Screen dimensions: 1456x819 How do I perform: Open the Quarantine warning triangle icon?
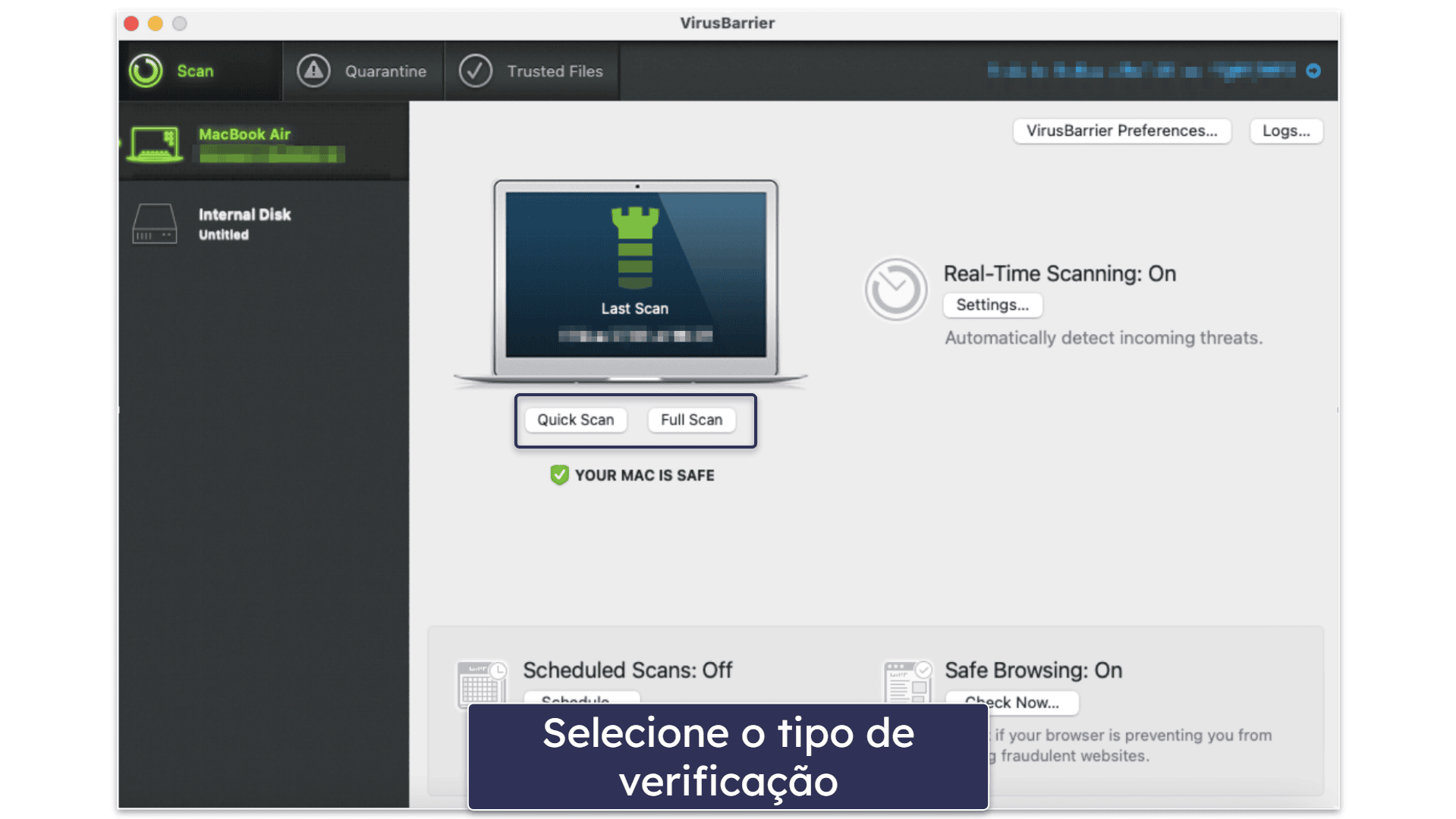tap(313, 71)
